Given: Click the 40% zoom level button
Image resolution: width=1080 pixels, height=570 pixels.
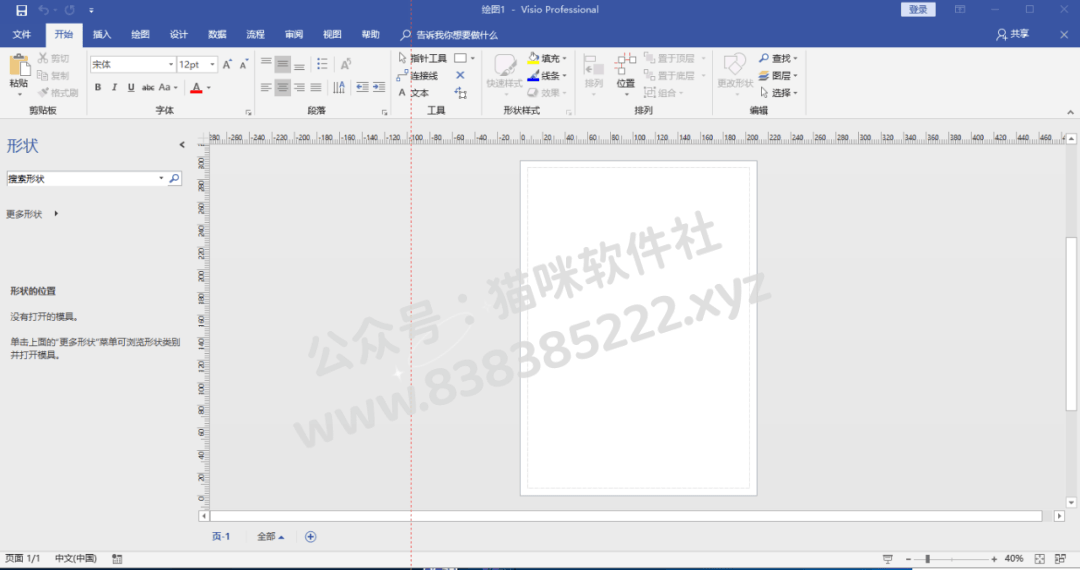Looking at the screenshot, I should [x=1014, y=559].
